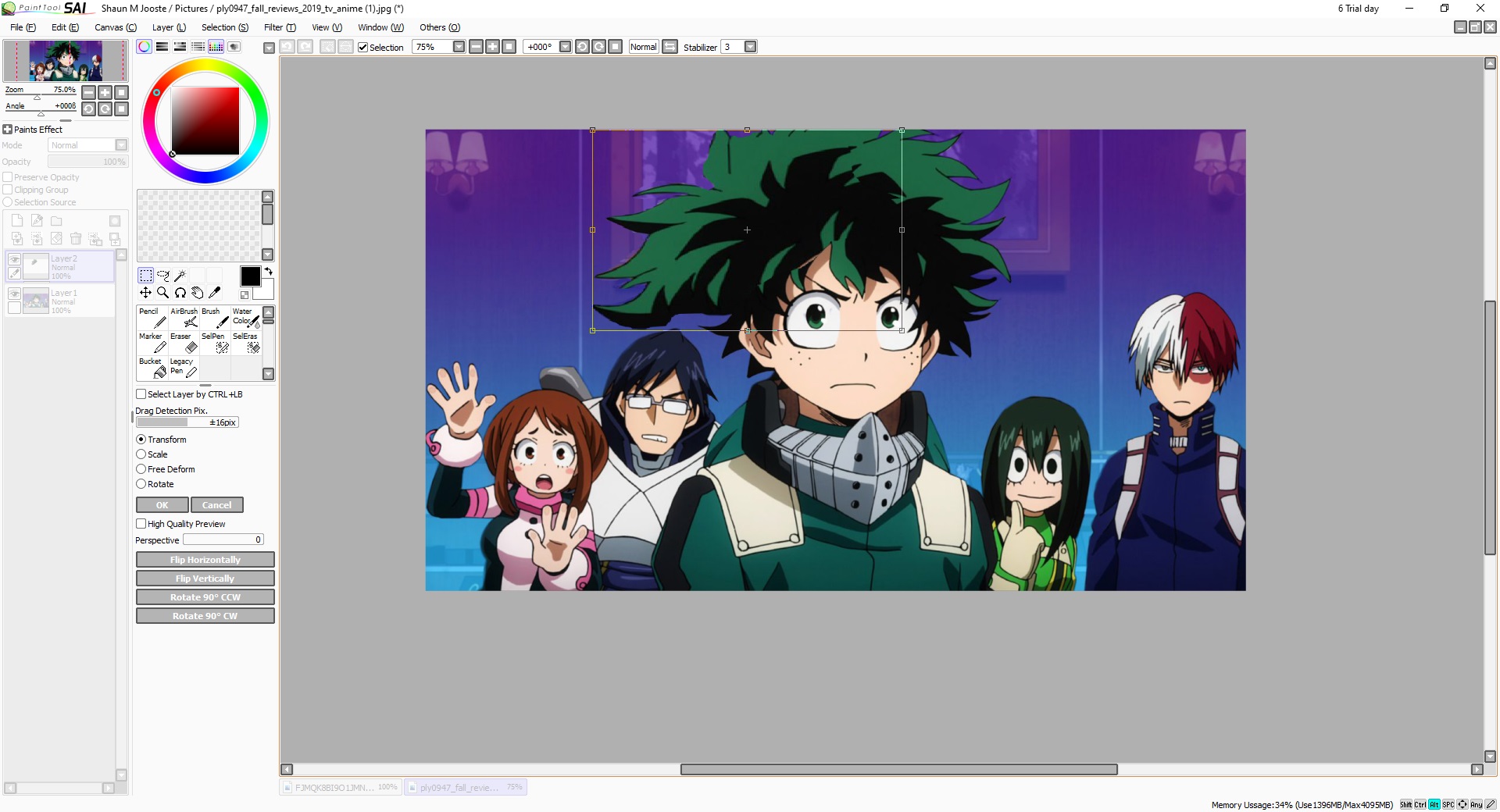Screen dimensions: 1500x812
Task: Show the color wheel panel
Action: [x=144, y=47]
